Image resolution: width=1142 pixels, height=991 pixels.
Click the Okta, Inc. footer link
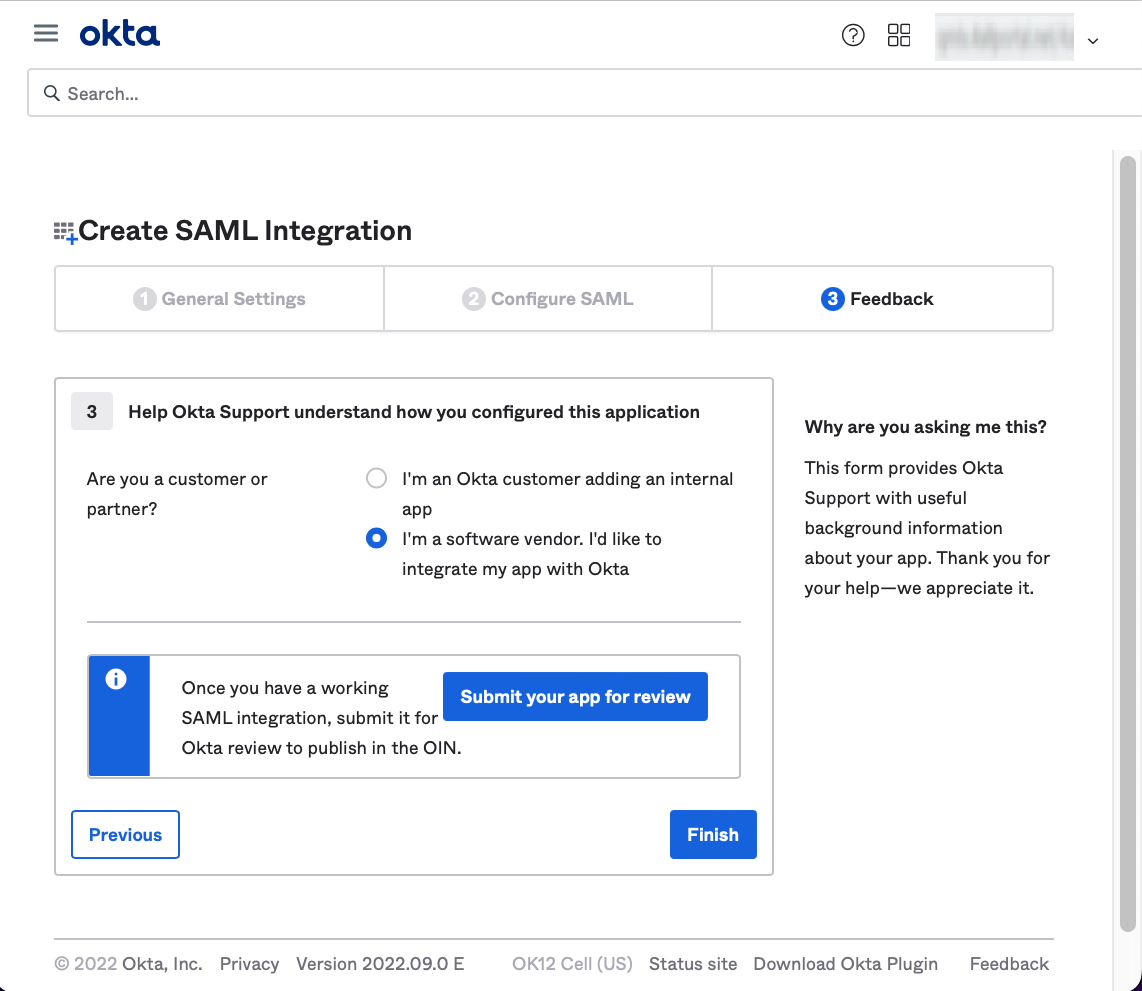pos(162,964)
